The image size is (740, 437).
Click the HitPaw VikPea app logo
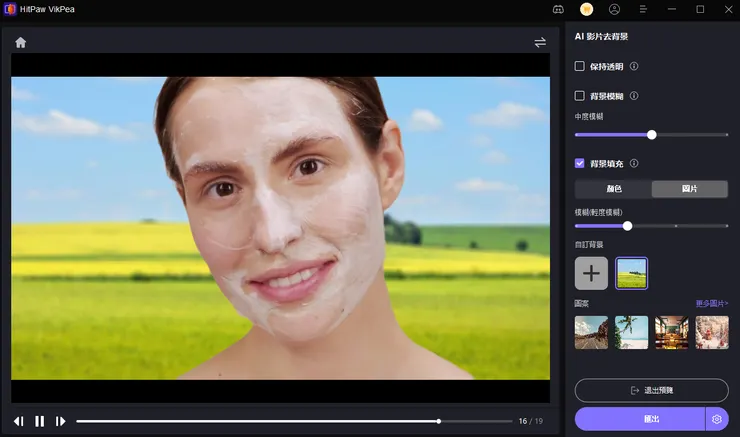pos(9,9)
